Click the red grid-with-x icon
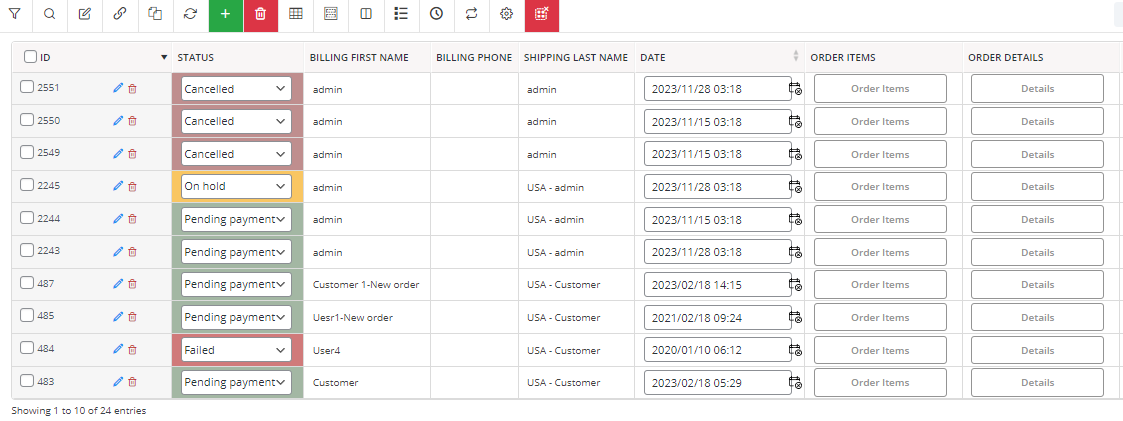Screen dimensions: 1123x421 [x=542, y=14]
